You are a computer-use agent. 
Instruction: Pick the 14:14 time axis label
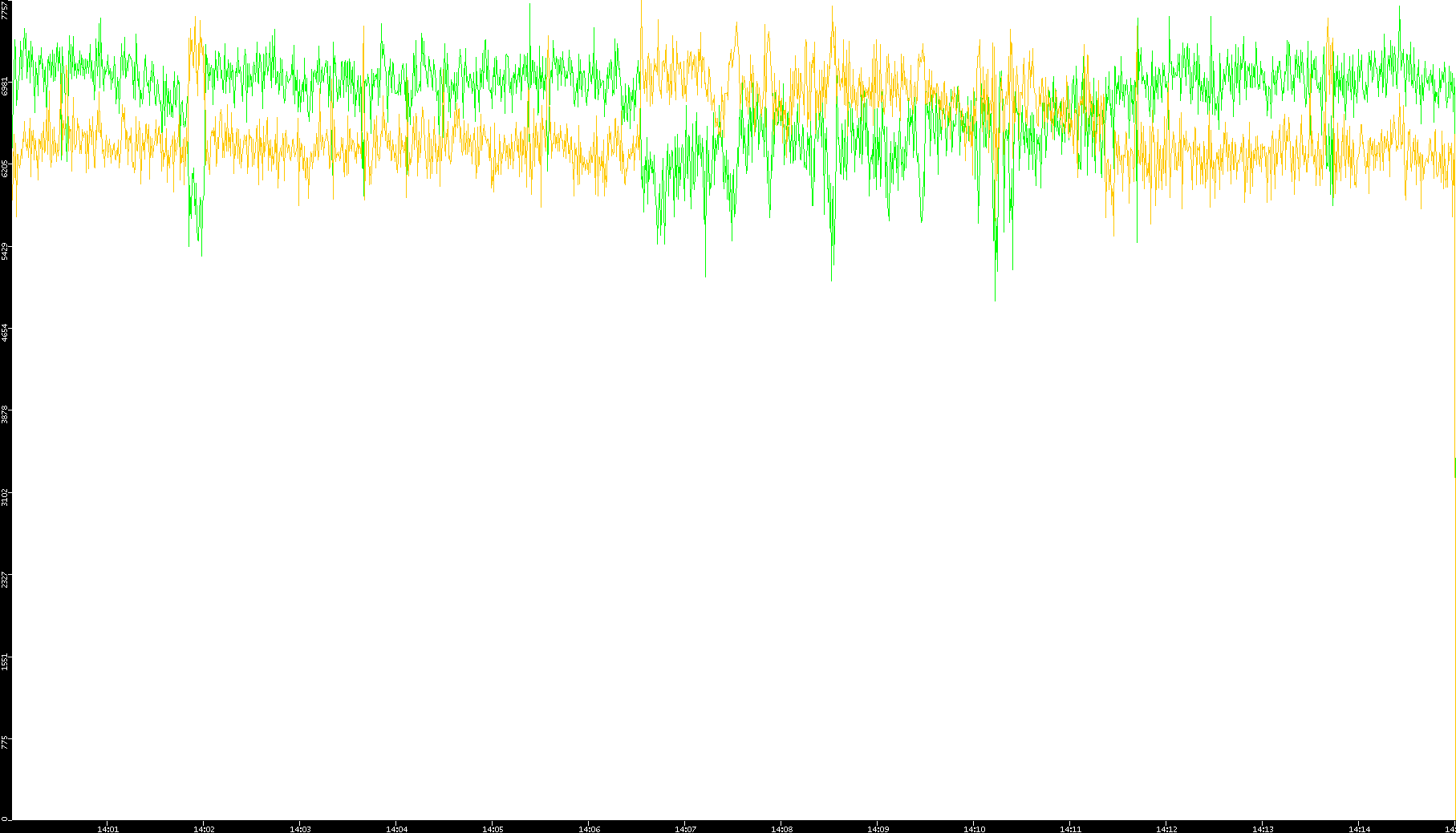coord(1359,829)
